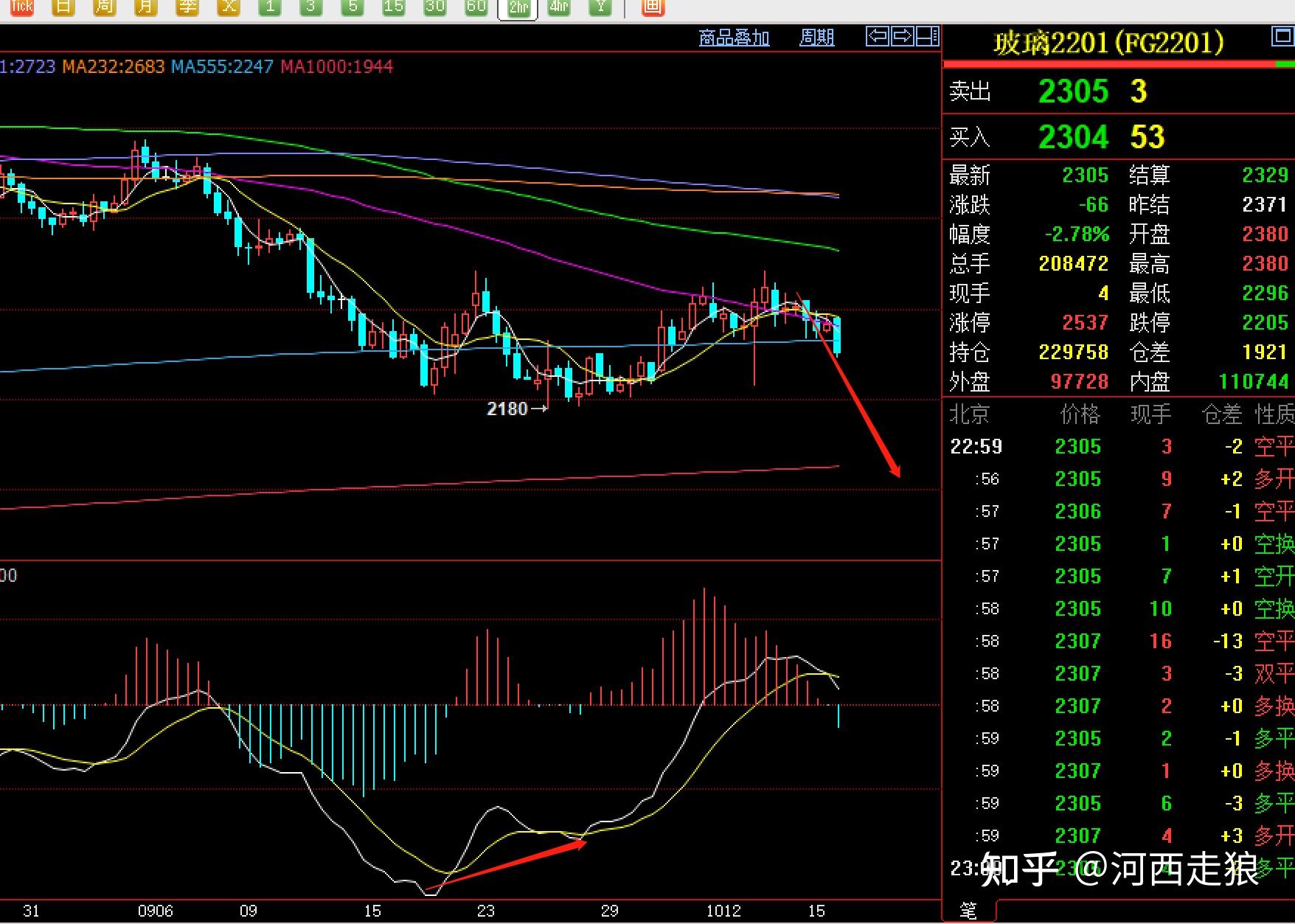Click the 幅度 value -2.78%
The height and width of the screenshot is (924, 1295).
pyautogui.click(x=1077, y=235)
